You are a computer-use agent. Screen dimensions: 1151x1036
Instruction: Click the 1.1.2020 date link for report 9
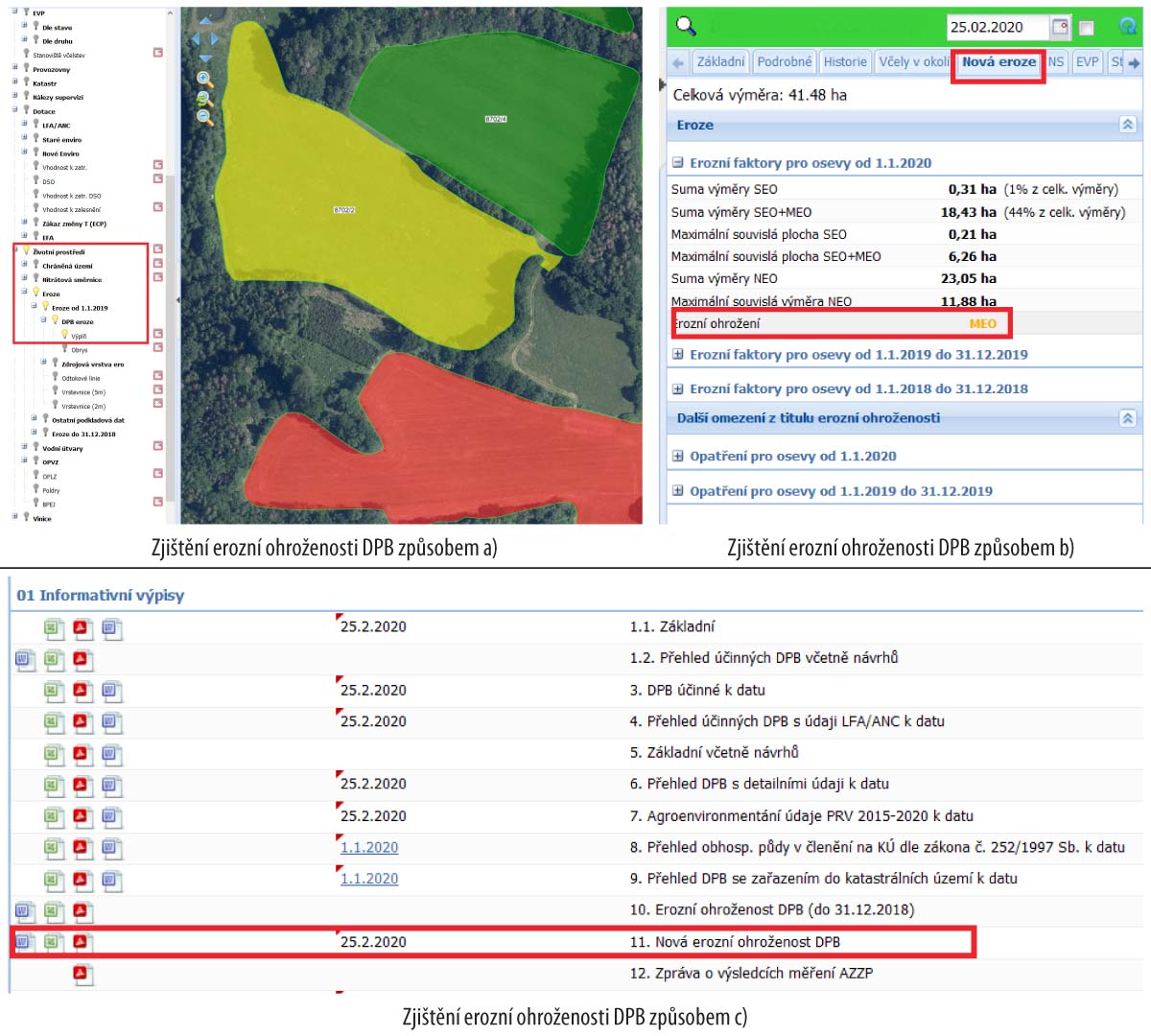pos(369,879)
